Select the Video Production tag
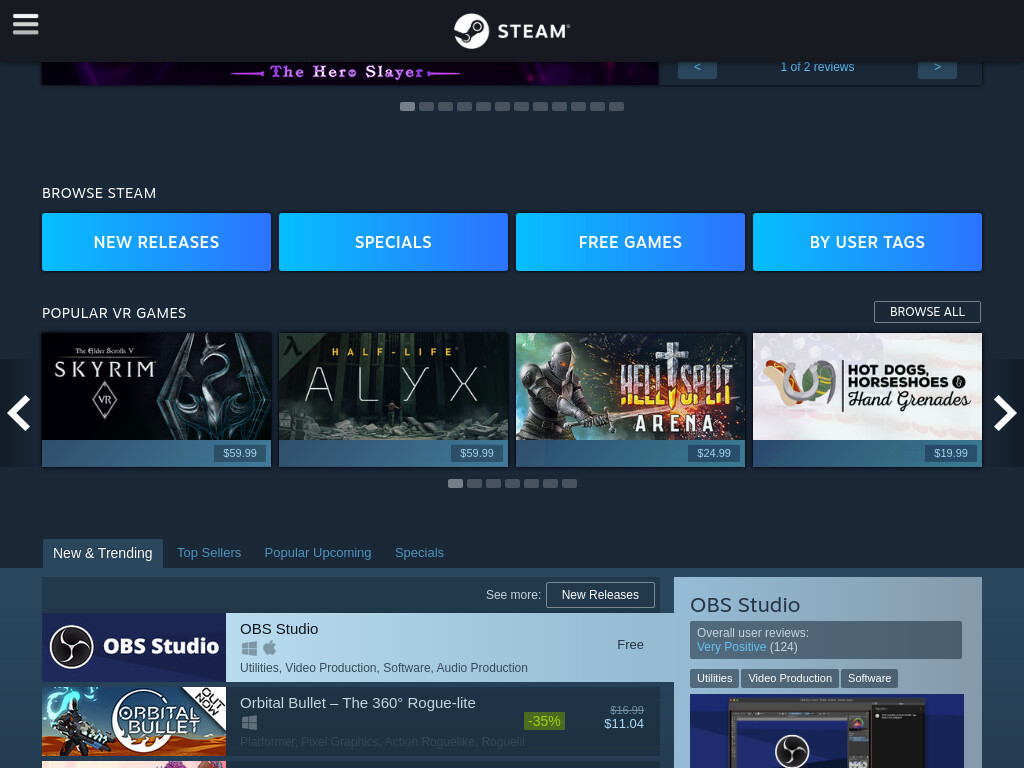Viewport: 1024px width, 768px height. 790,679
